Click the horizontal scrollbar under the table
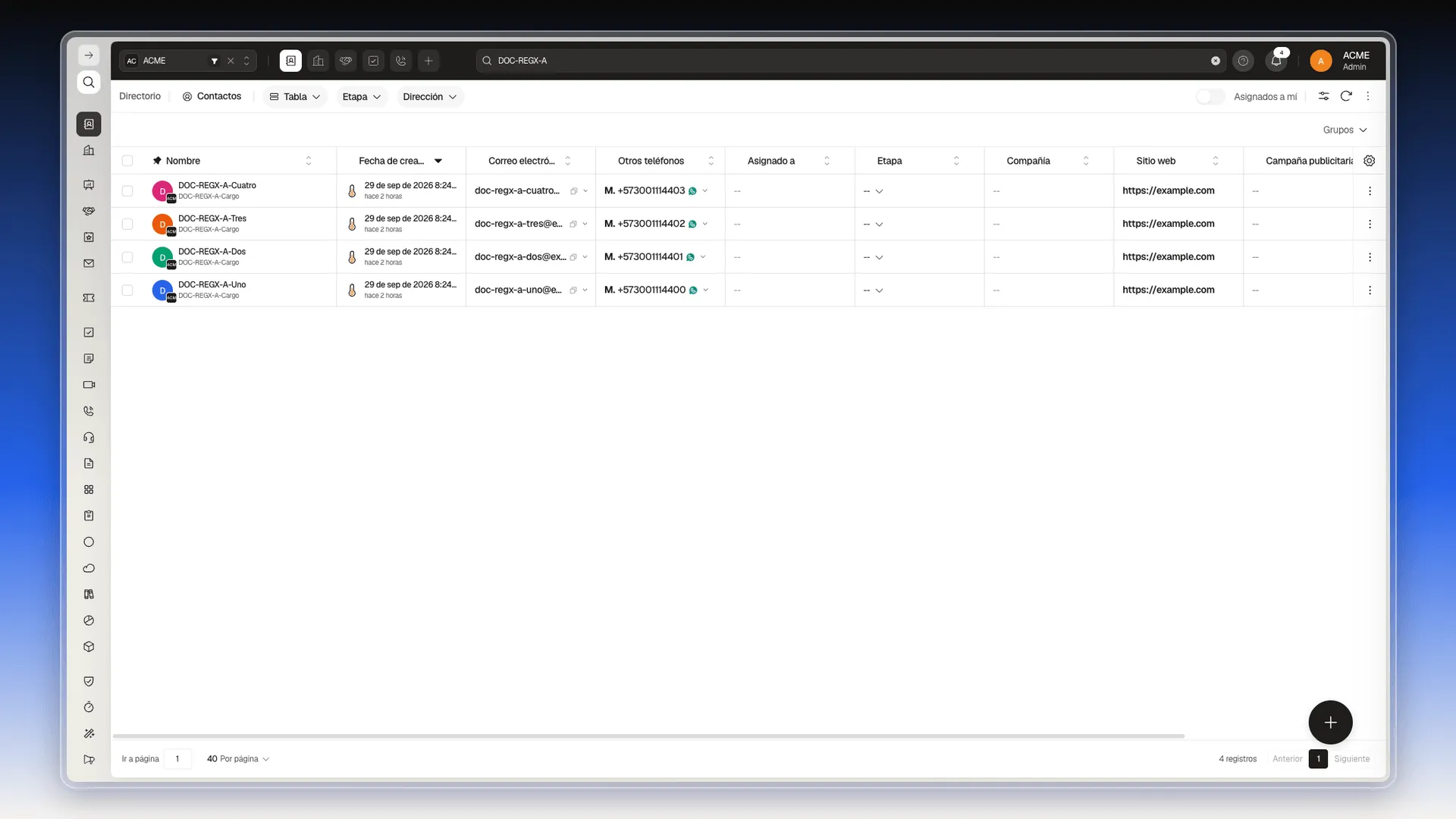The width and height of the screenshot is (1456, 819). 648,736
